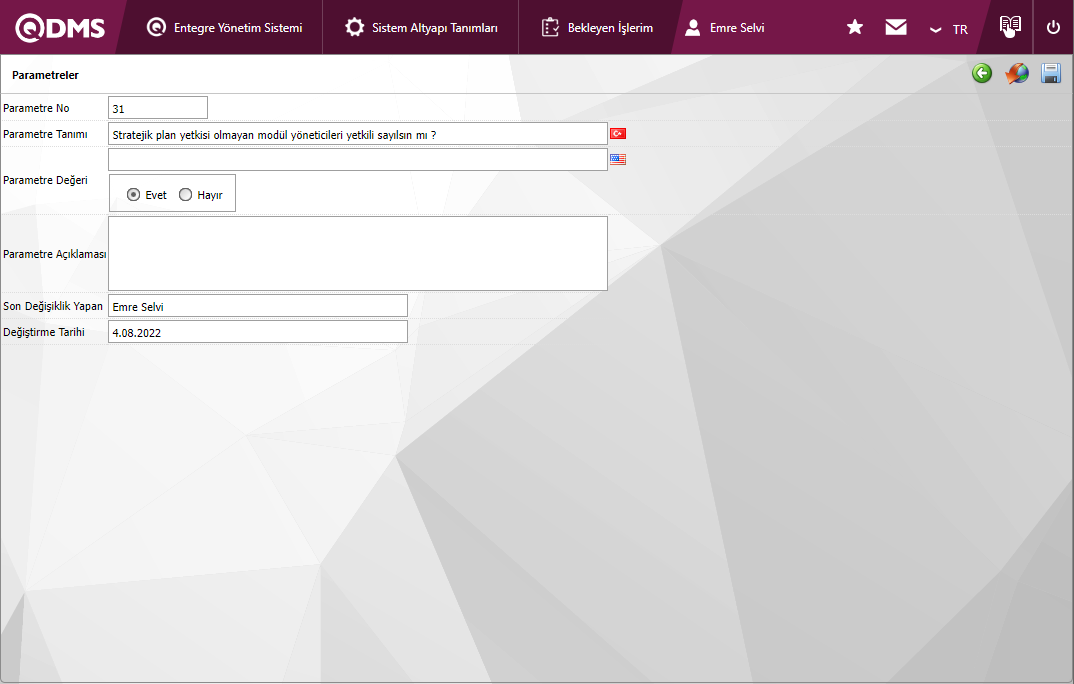Click the empty English definition field

tap(358, 160)
